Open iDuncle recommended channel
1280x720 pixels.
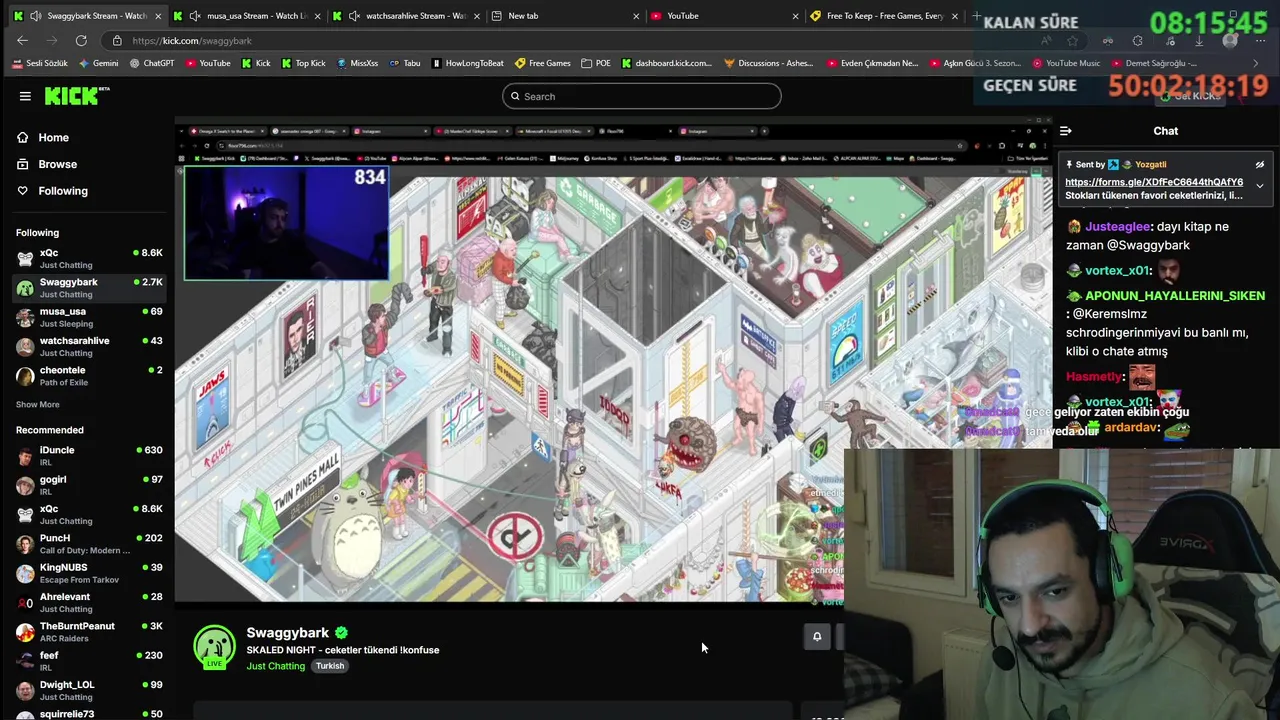88,456
